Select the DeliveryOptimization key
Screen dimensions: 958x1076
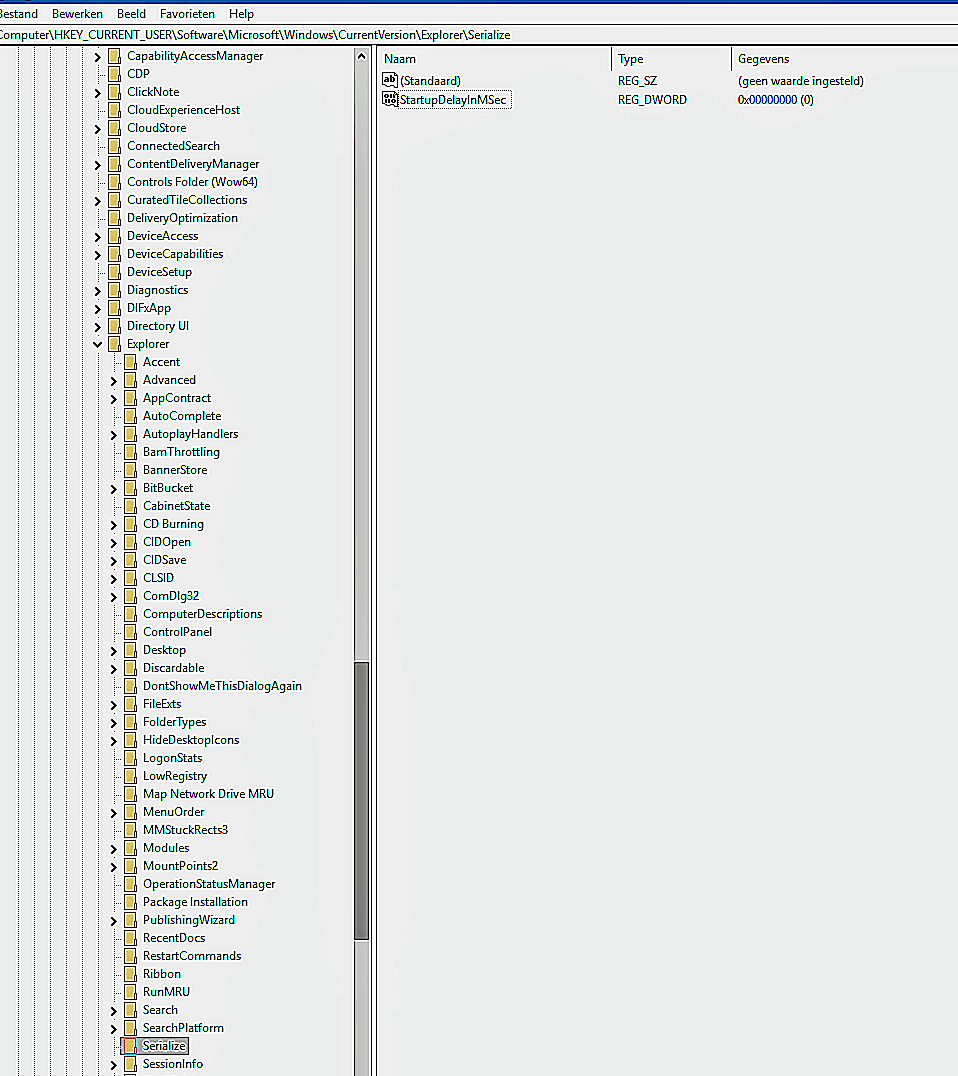point(182,218)
